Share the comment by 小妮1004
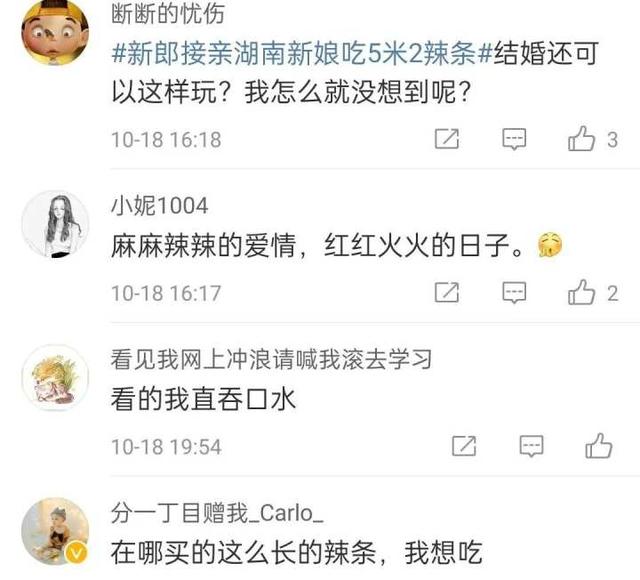 [x=447, y=292]
